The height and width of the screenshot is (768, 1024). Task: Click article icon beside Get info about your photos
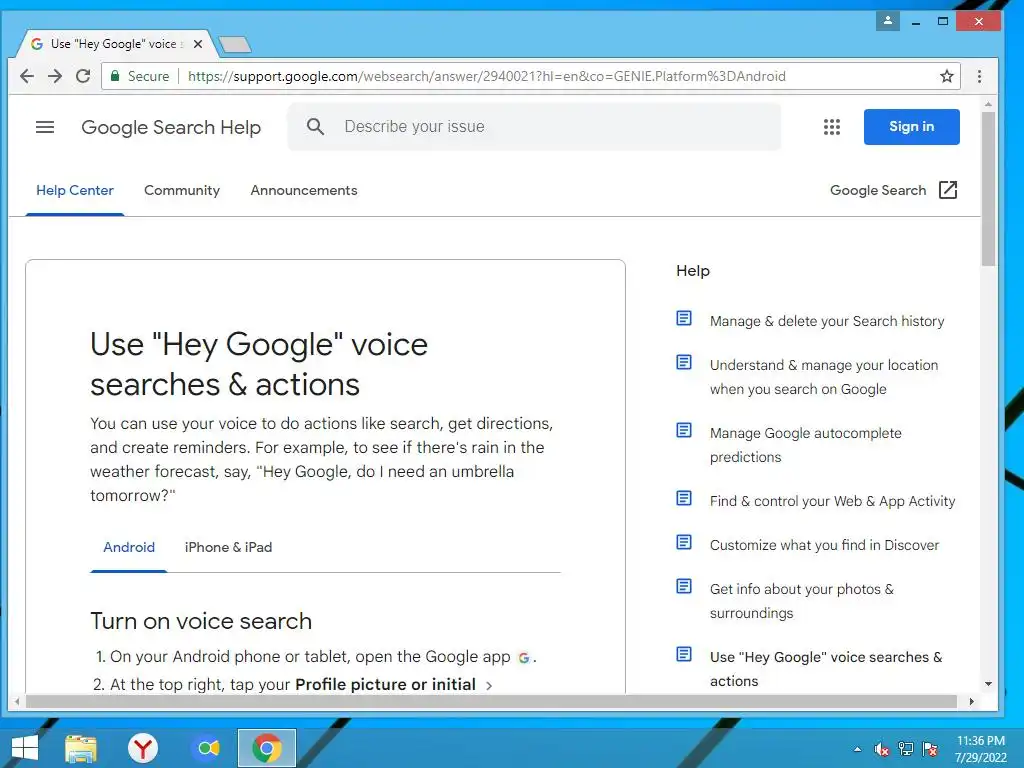click(684, 586)
